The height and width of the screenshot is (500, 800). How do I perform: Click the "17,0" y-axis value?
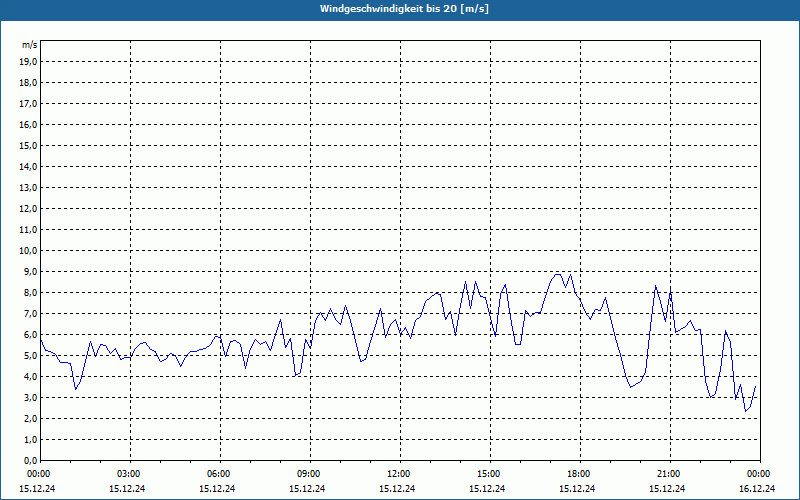pyautogui.click(x=28, y=104)
